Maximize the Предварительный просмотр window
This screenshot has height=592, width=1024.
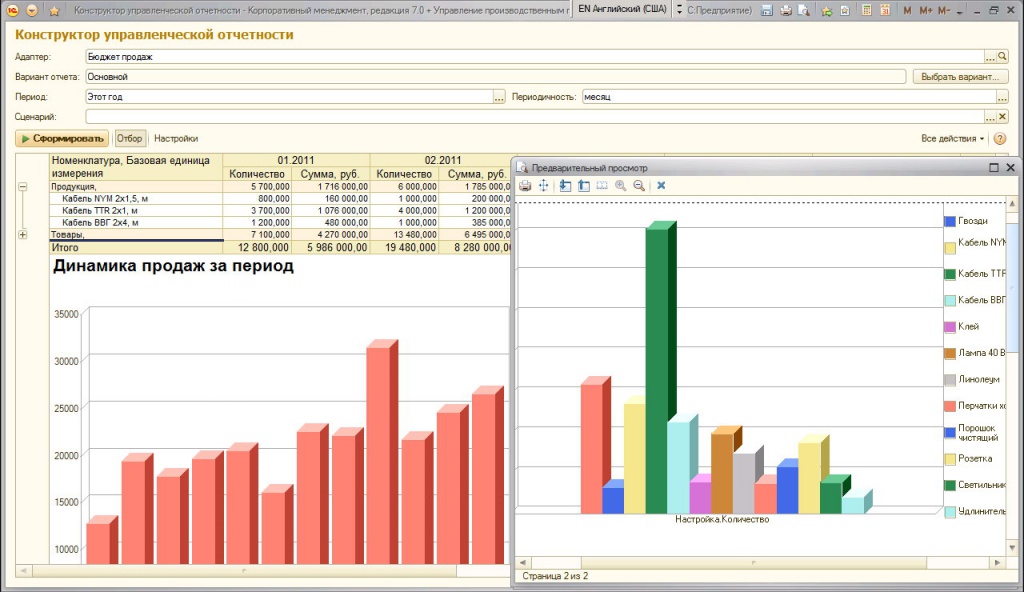[994, 167]
